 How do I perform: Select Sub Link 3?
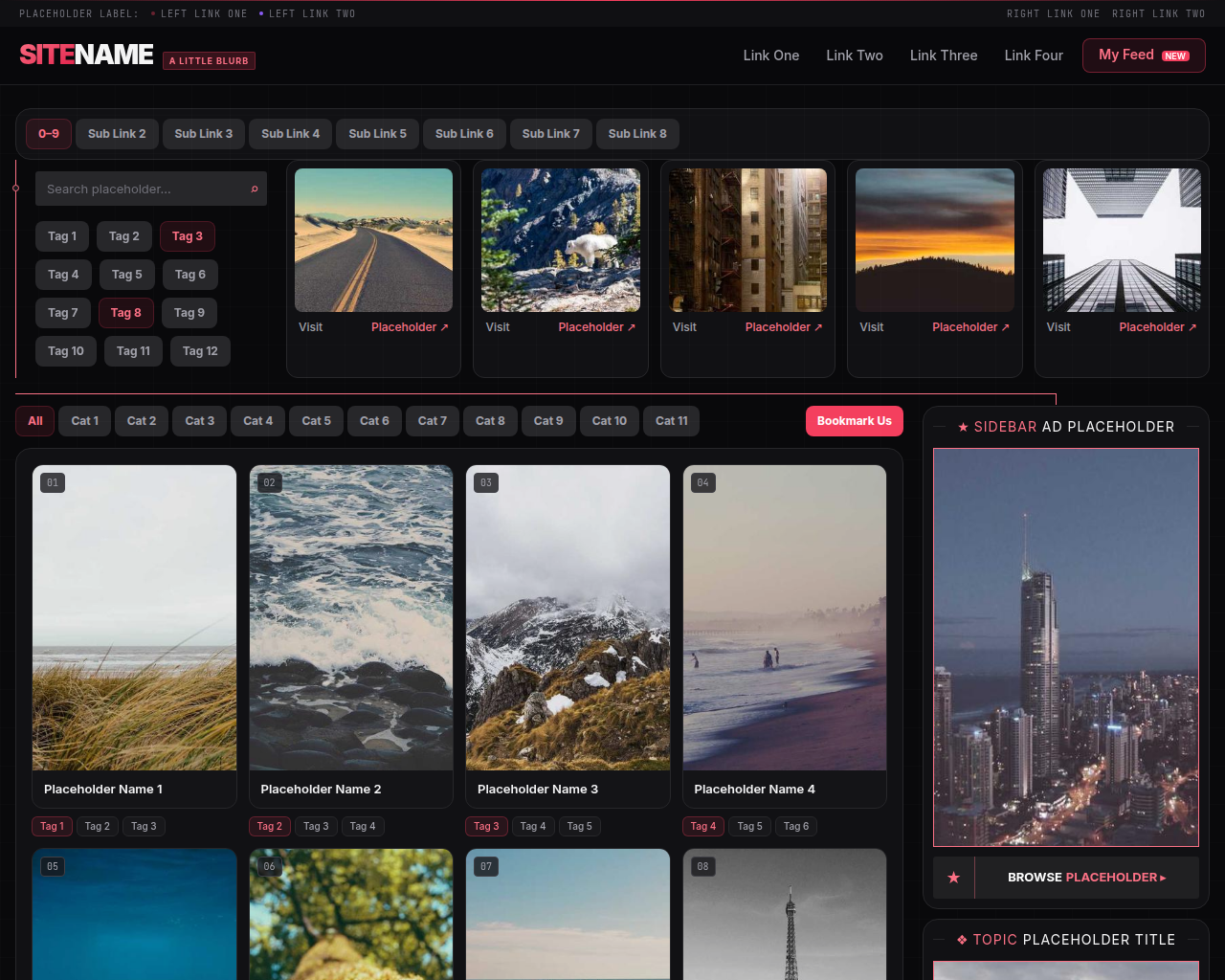pos(204,134)
